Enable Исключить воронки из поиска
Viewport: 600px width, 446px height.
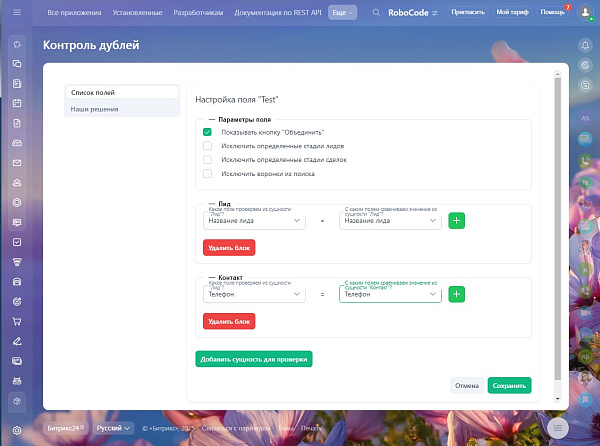click(x=207, y=174)
